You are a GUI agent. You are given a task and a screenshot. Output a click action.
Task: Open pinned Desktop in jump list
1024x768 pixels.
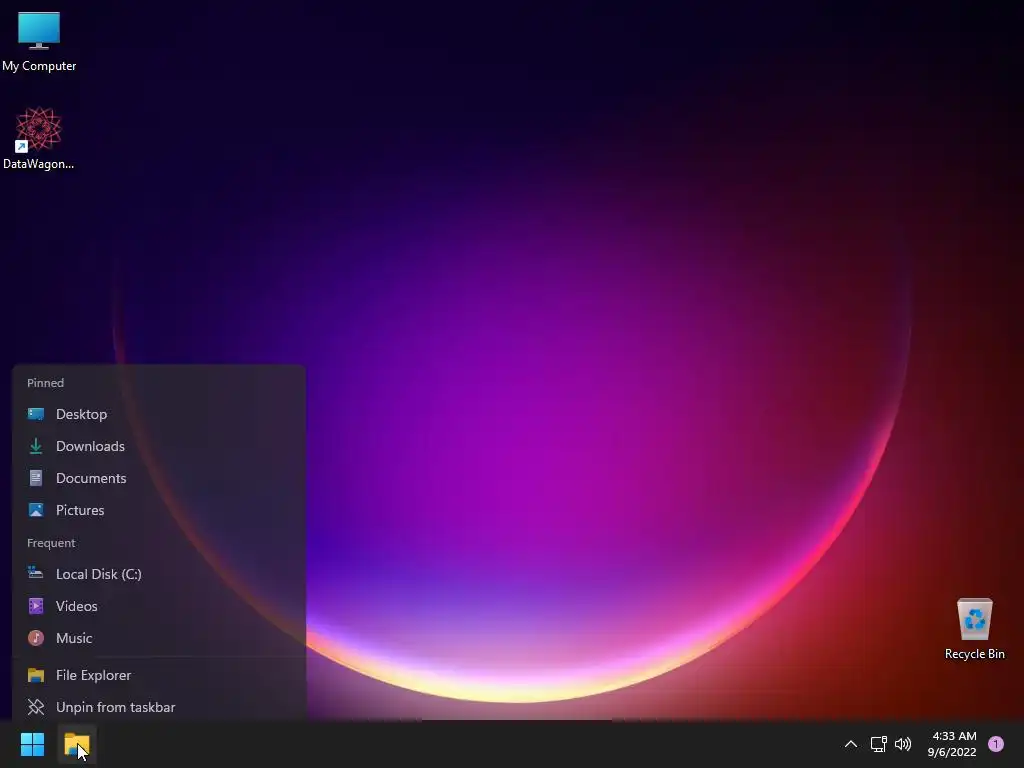159,414
